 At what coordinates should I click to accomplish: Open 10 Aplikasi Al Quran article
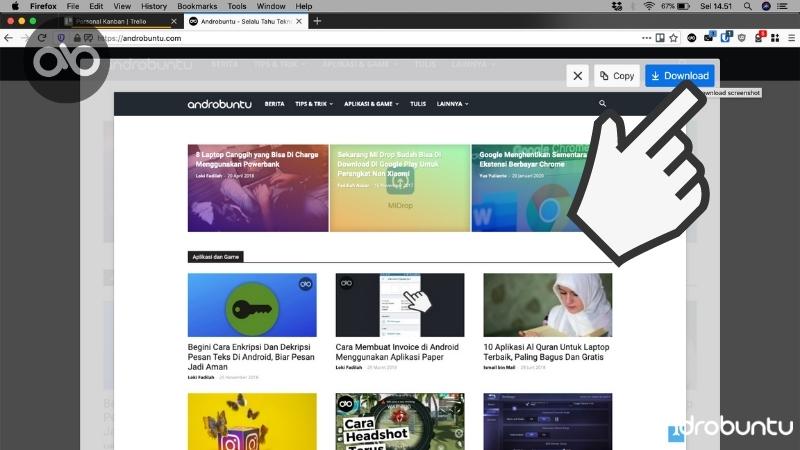[546, 352]
